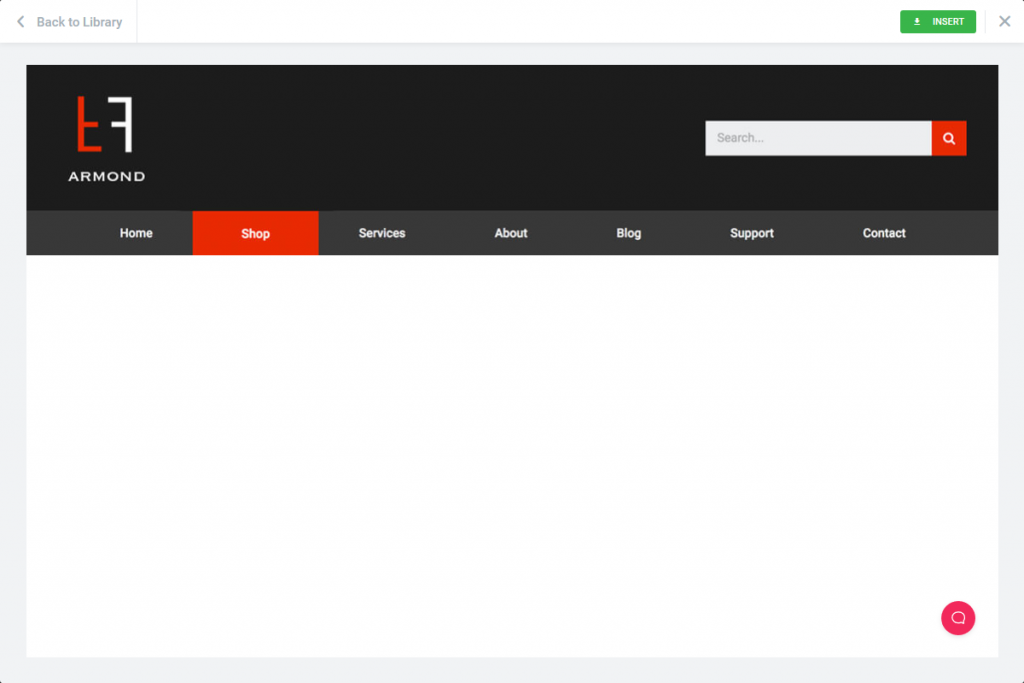
Task: Click the Contact navigation link
Action: [884, 233]
